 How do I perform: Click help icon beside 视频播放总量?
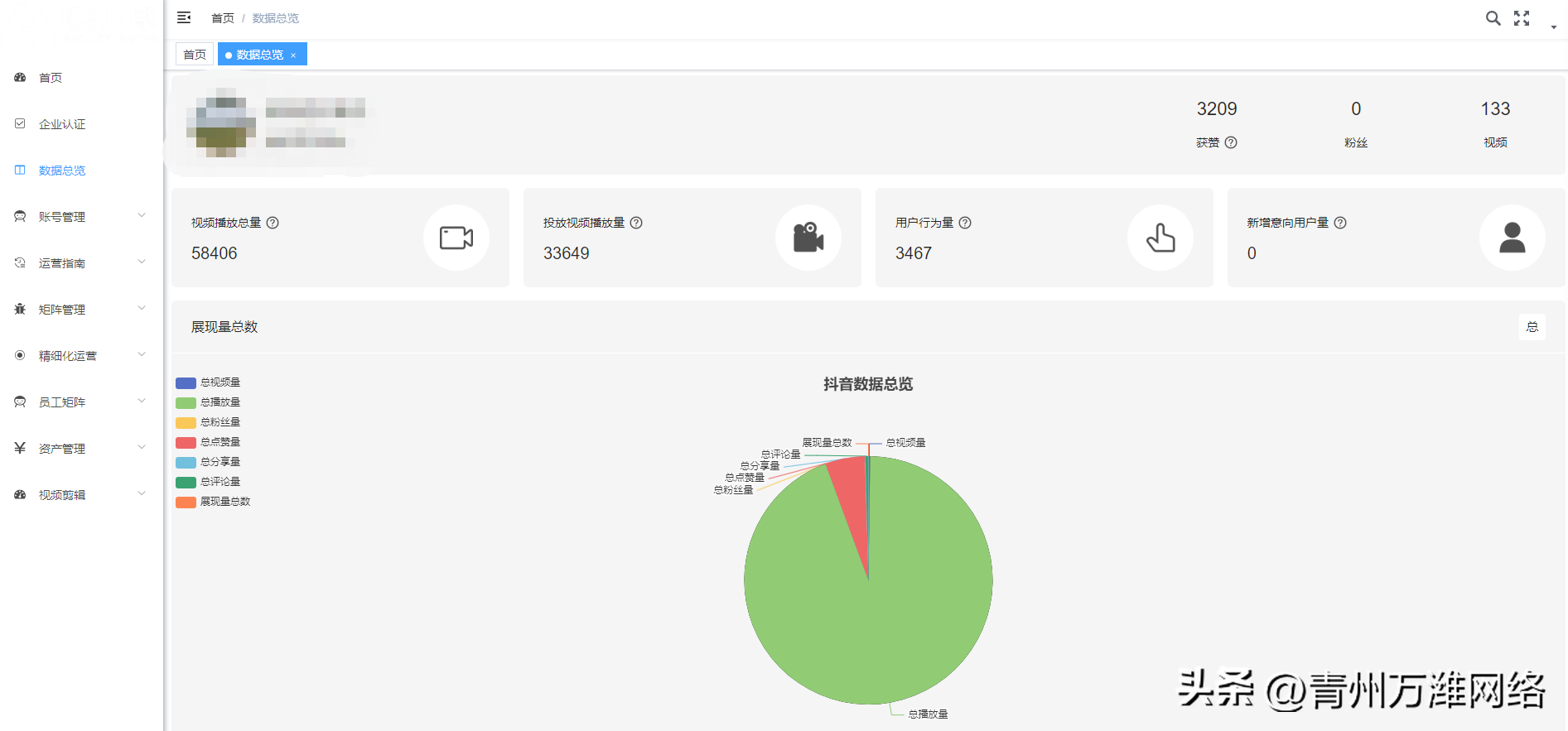(273, 223)
